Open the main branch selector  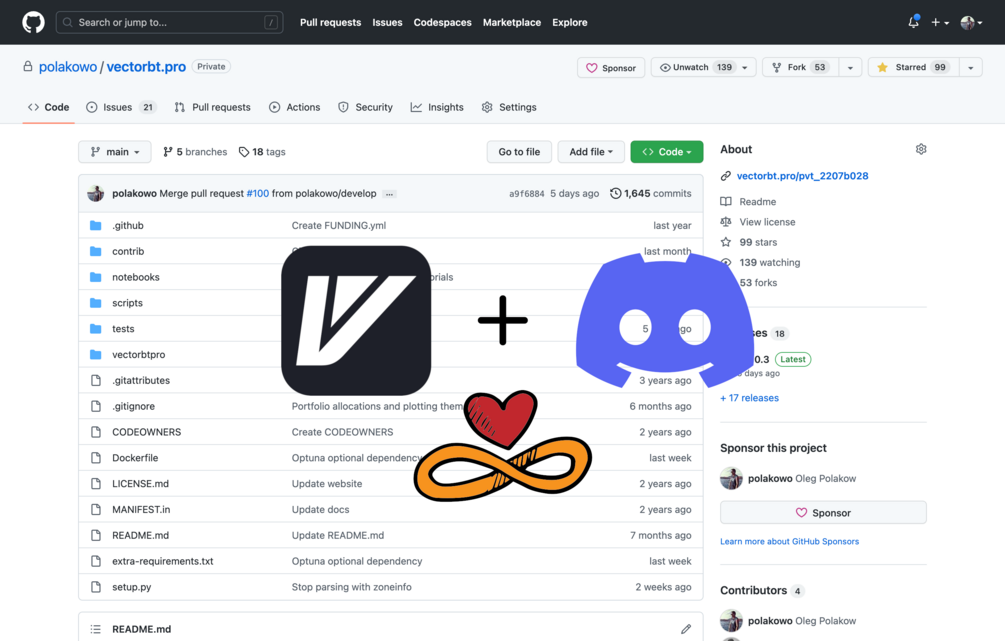pyautogui.click(x=115, y=152)
